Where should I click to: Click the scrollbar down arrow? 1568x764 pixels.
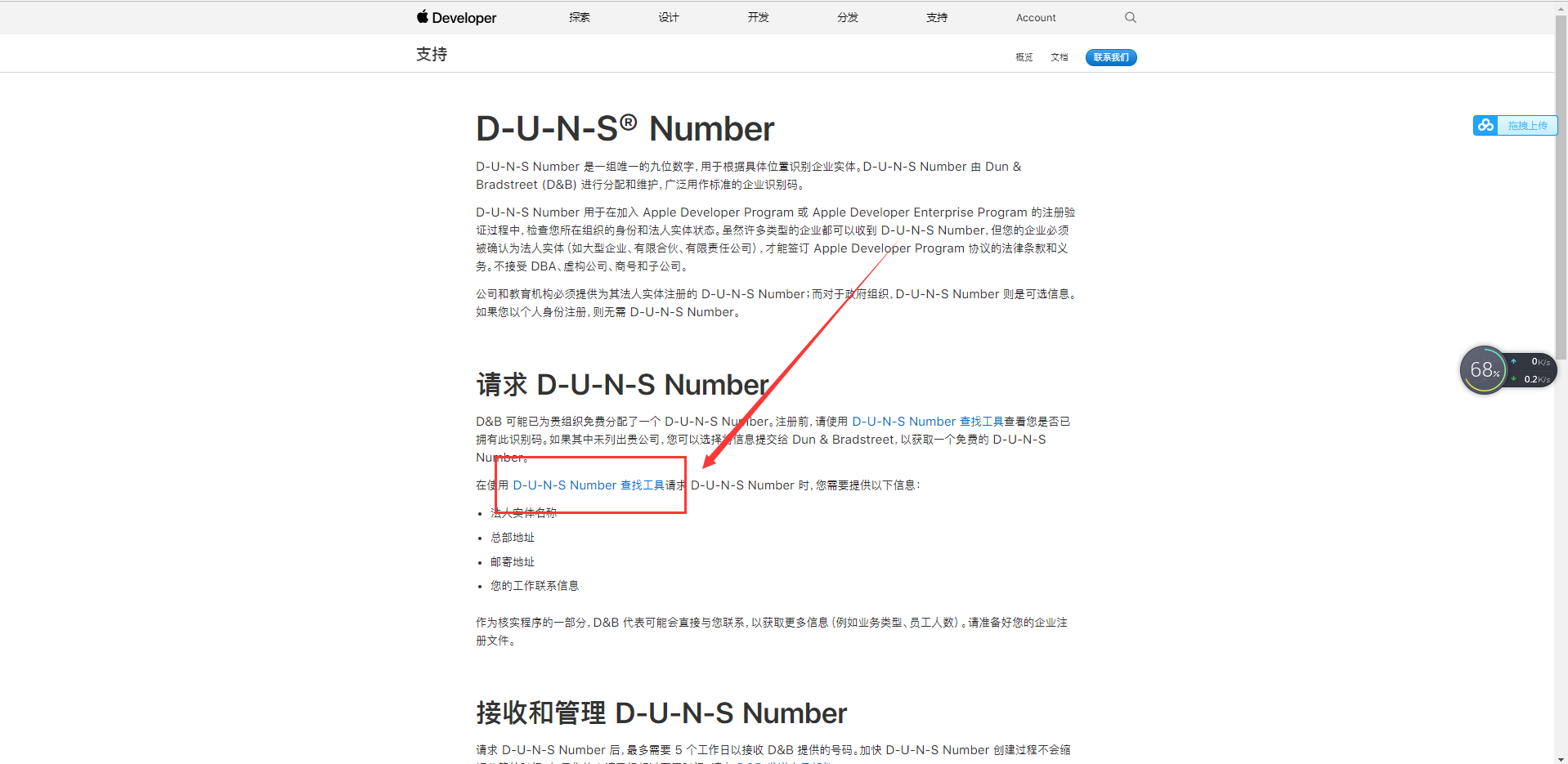coord(1561,757)
